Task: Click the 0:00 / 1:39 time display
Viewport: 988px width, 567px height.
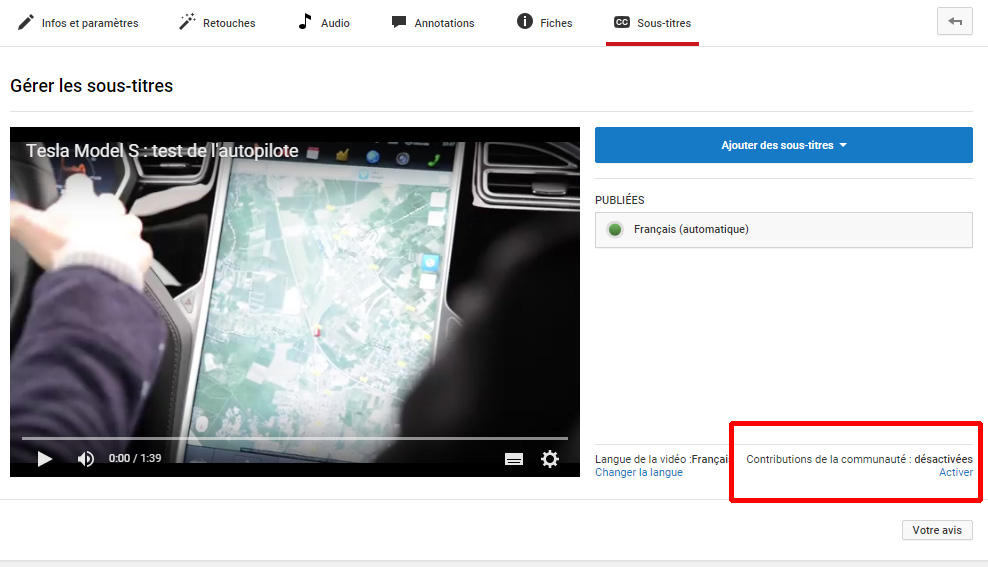Action: pos(135,458)
